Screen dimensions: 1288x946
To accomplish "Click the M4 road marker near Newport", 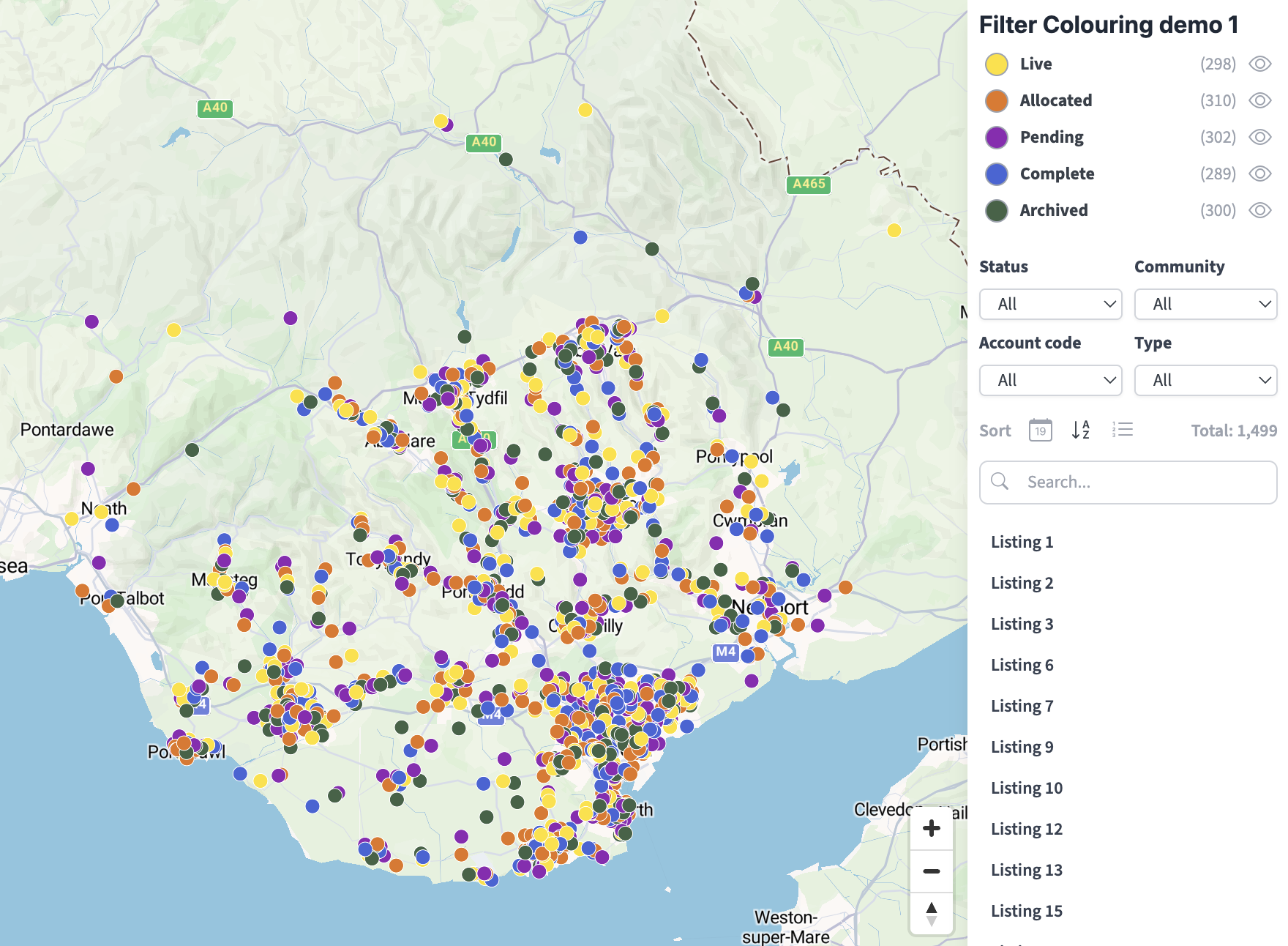I will [x=725, y=652].
